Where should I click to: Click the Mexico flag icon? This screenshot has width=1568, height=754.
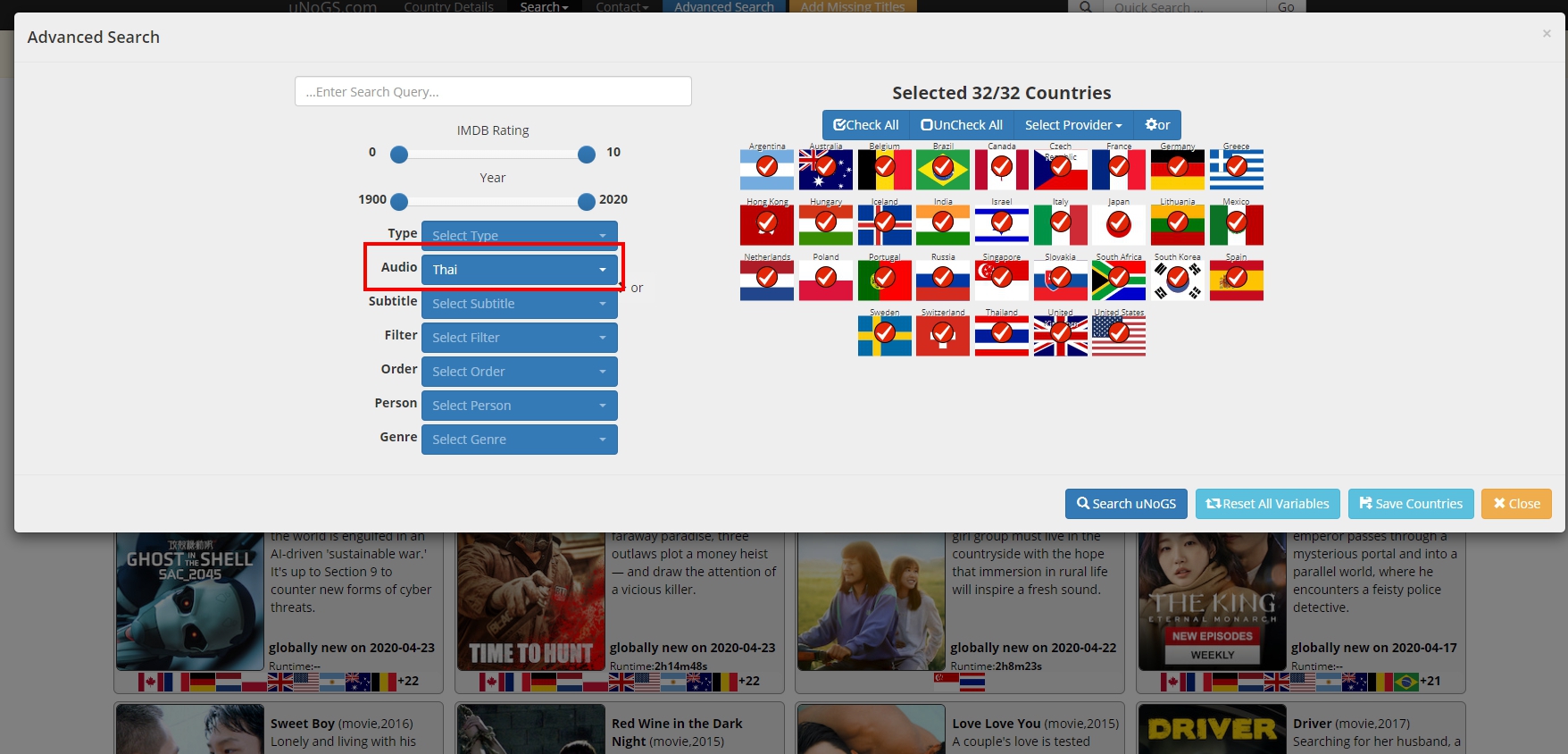(x=1237, y=224)
